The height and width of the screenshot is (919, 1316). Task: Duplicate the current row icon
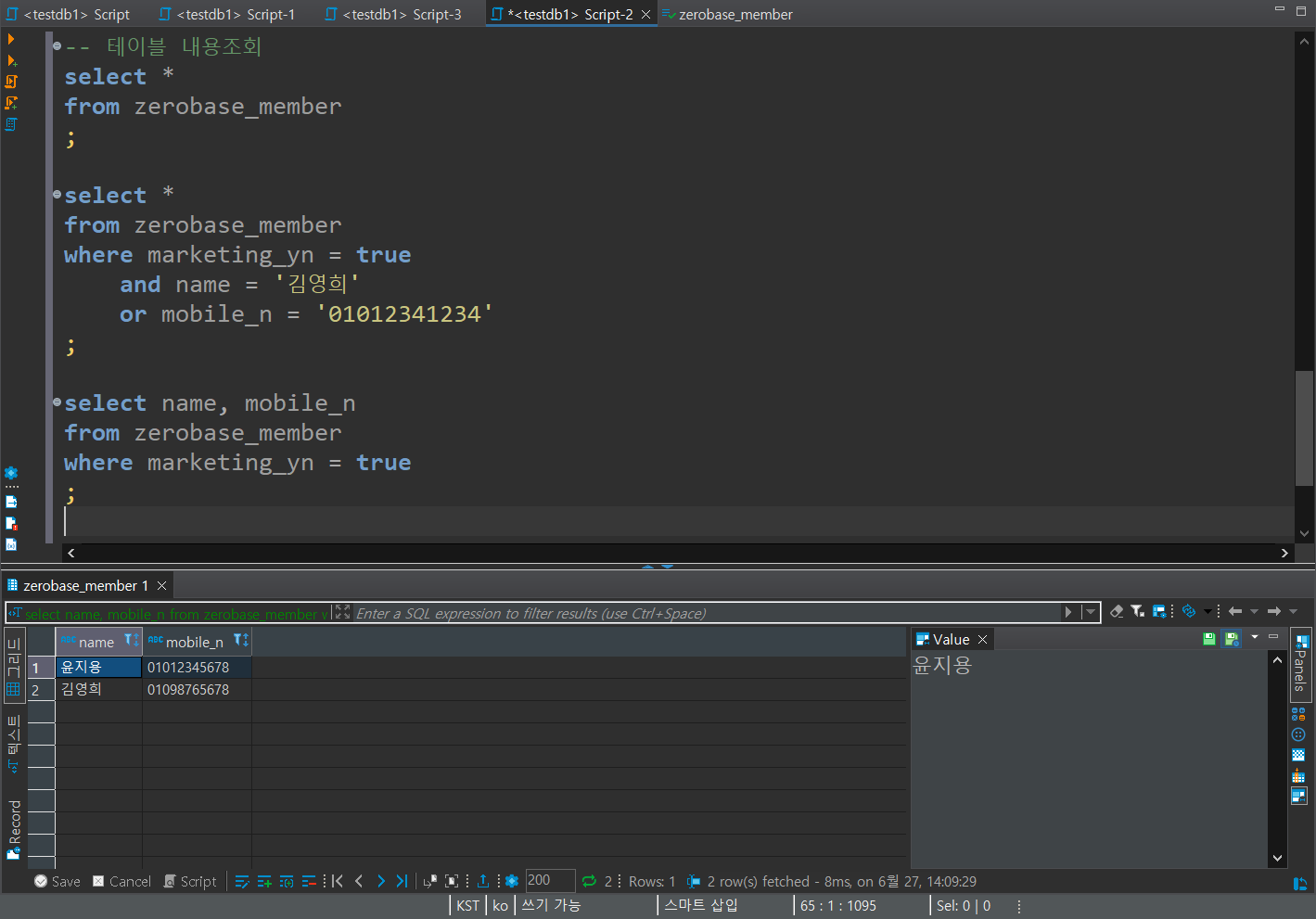pyautogui.click(x=287, y=881)
